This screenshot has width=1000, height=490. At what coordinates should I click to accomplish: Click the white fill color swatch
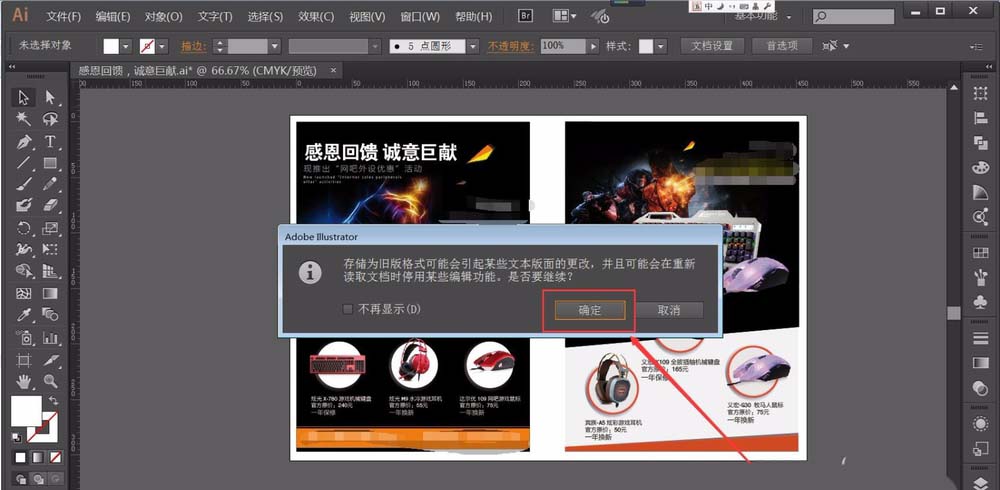26,411
